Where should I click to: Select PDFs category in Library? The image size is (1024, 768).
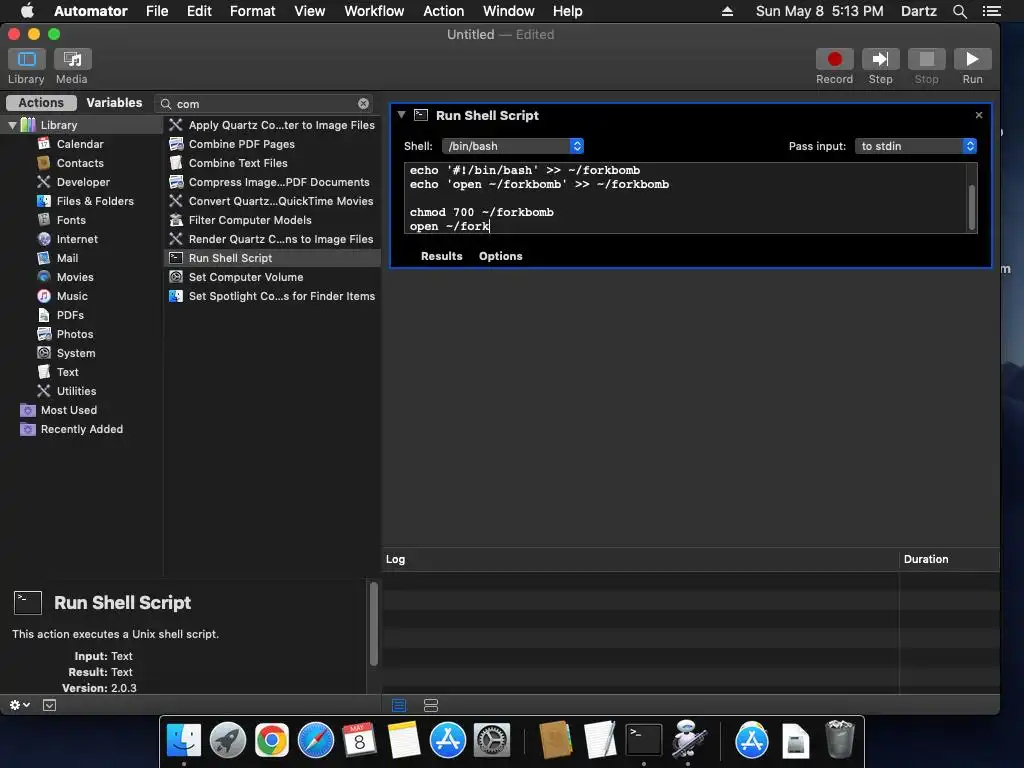tap(70, 315)
